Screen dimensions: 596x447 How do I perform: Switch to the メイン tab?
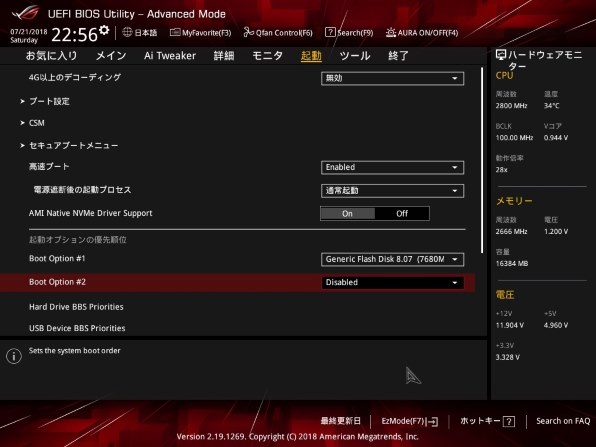click(x=111, y=56)
